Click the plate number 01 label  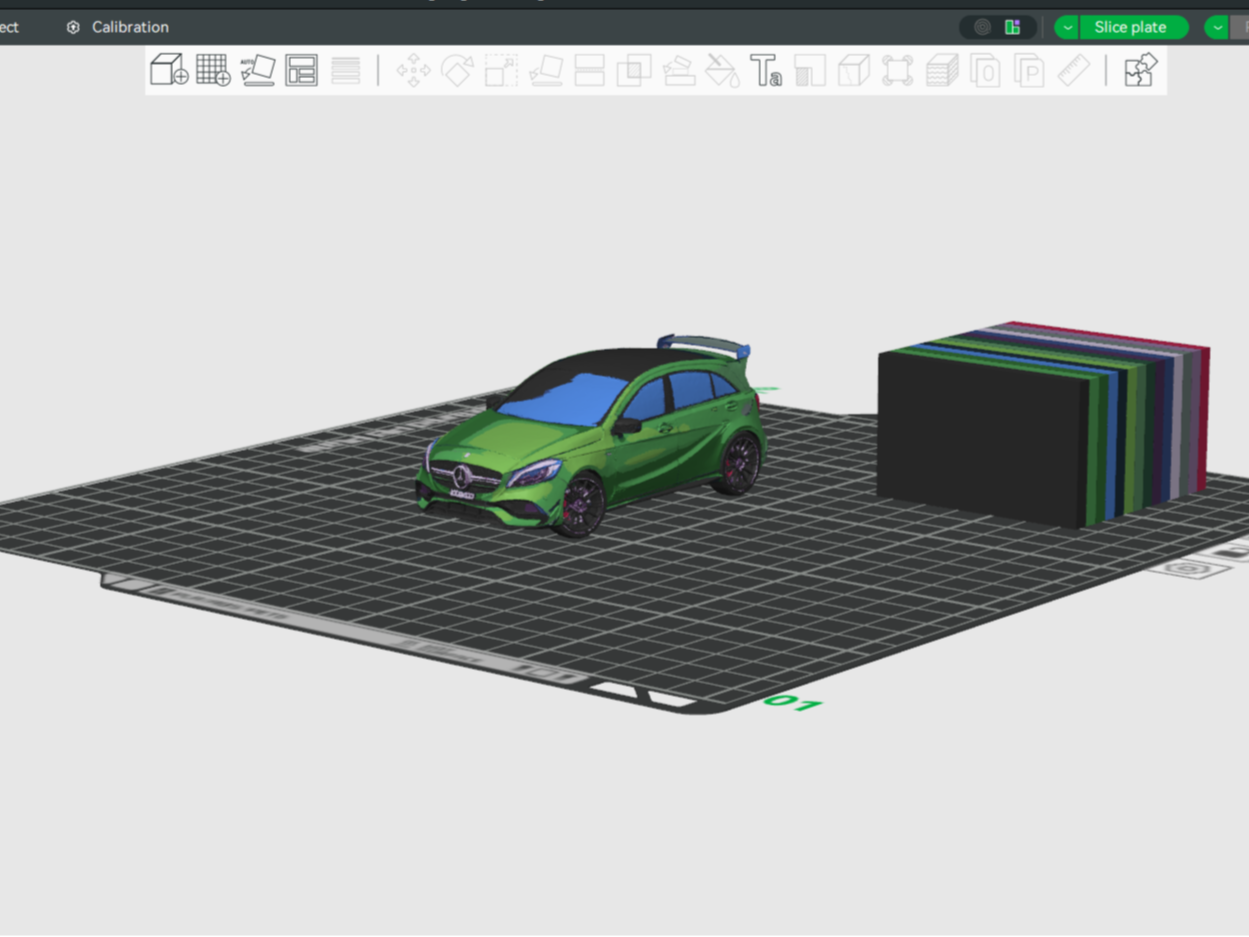(x=793, y=703)
